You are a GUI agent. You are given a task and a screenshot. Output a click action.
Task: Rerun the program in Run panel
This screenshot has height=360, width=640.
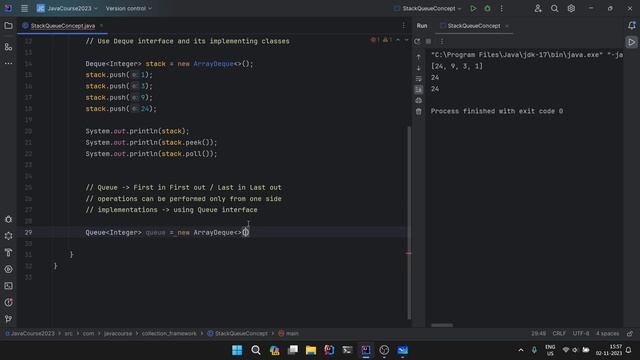[x=417, y=41]
